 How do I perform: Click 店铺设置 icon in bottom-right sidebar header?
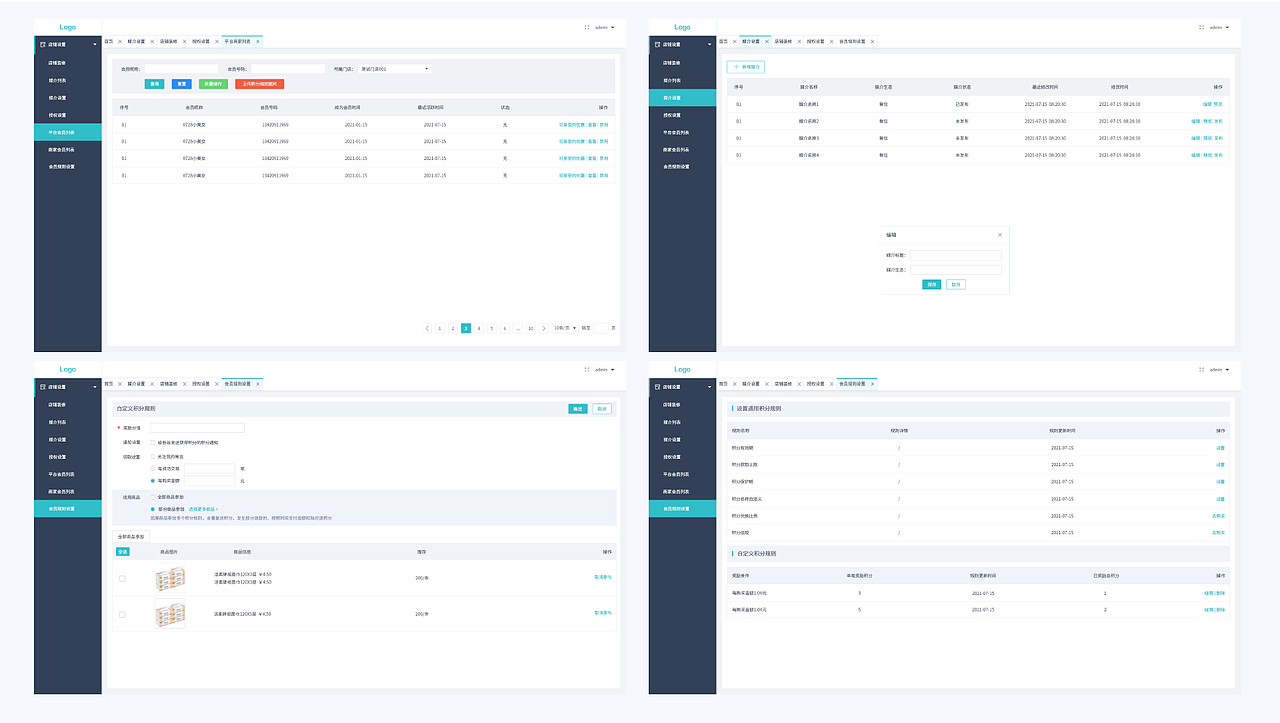click(x=657, y=386)
